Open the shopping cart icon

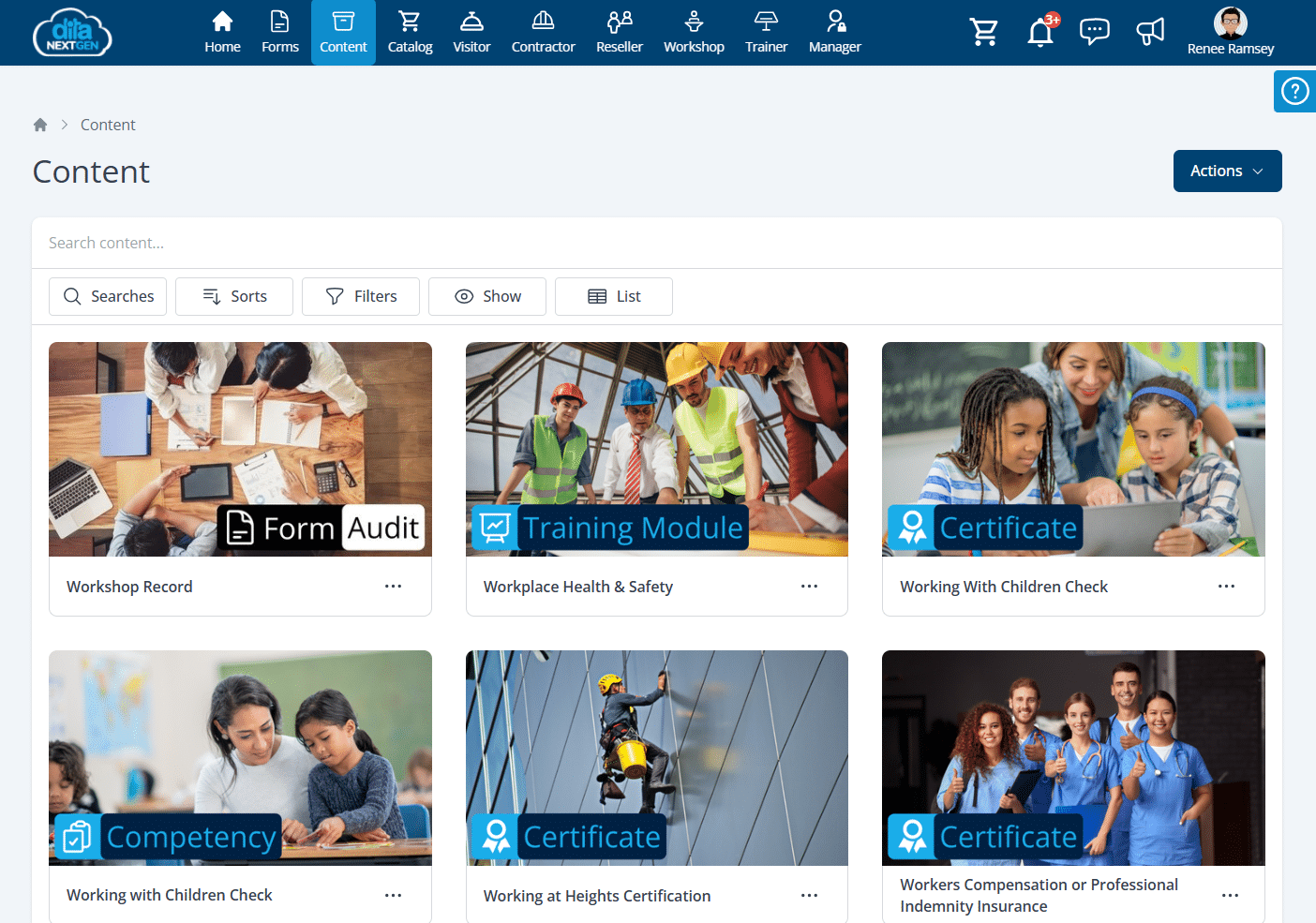pos(983,32)
